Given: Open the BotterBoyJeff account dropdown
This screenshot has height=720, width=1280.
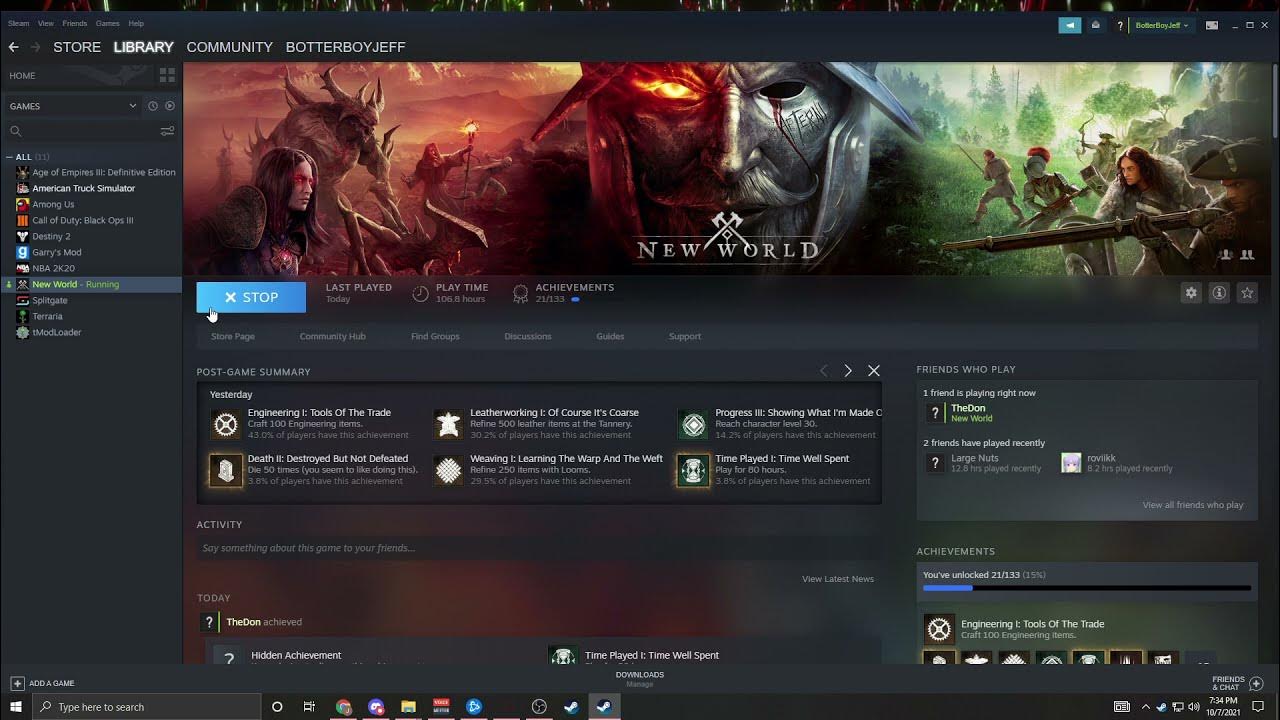Looking at the screenshot, I should pos(1162,25).
